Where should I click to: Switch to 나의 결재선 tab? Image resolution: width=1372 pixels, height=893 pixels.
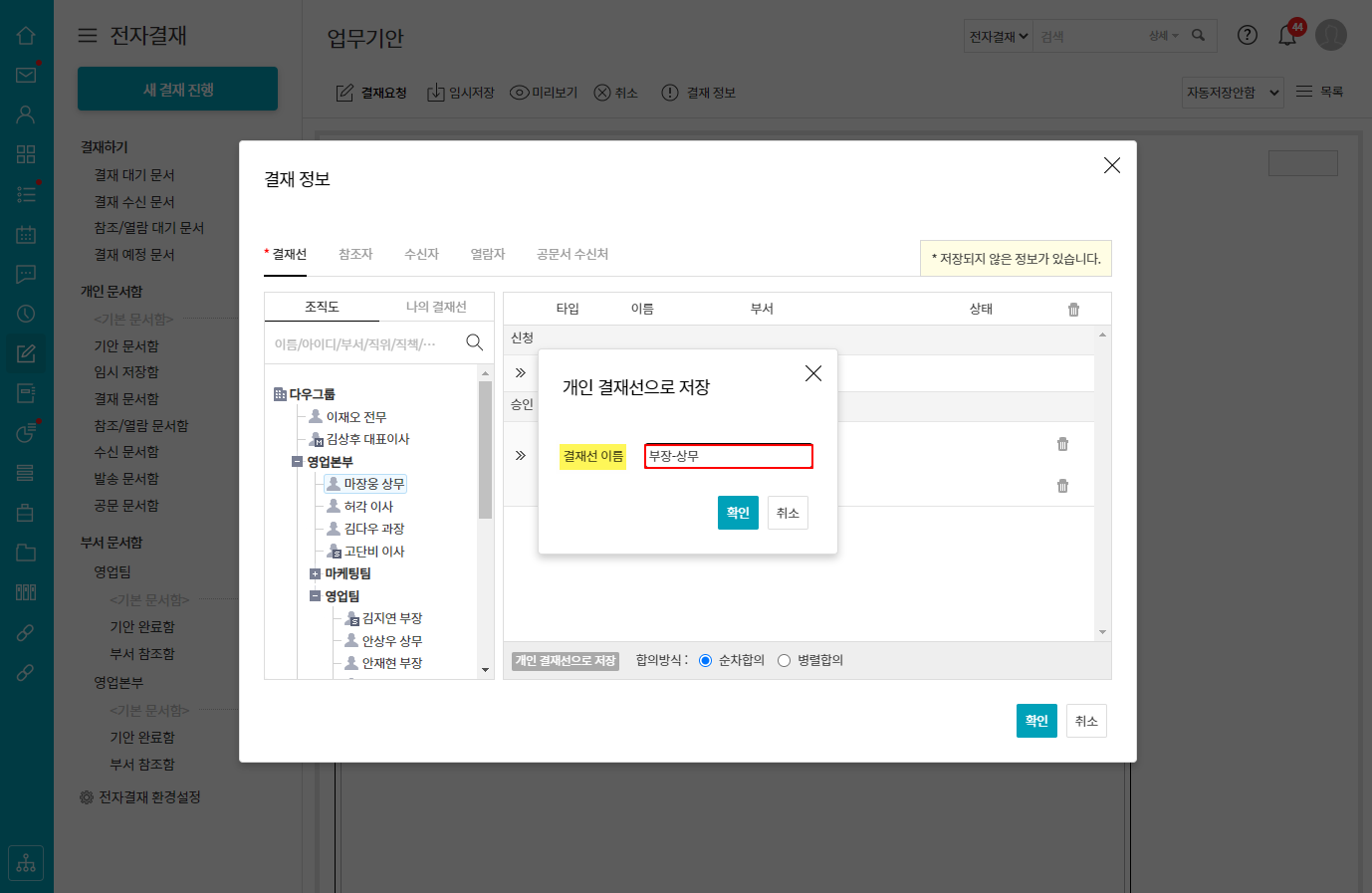point(436,307)
